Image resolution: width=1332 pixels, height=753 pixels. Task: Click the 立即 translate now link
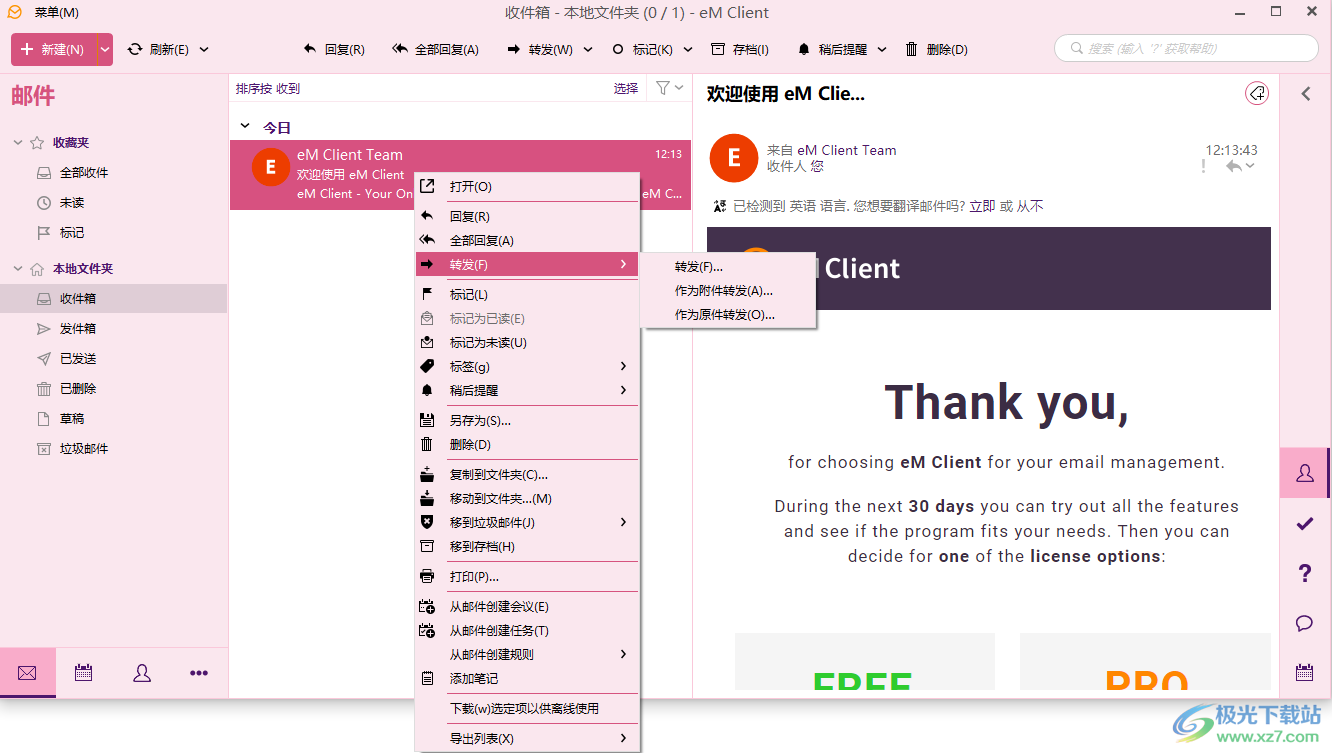[x=982, y=206]
